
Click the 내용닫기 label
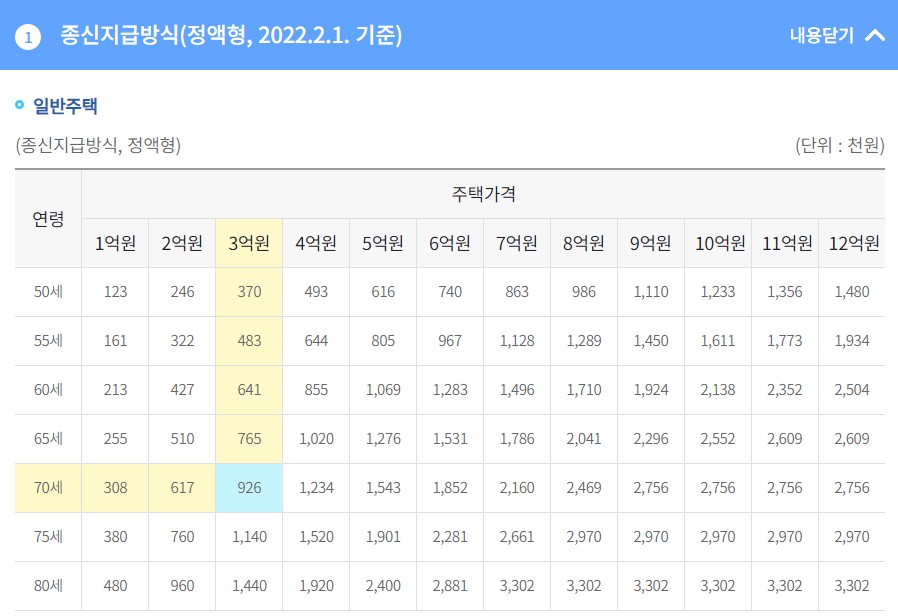pos(821,35)
